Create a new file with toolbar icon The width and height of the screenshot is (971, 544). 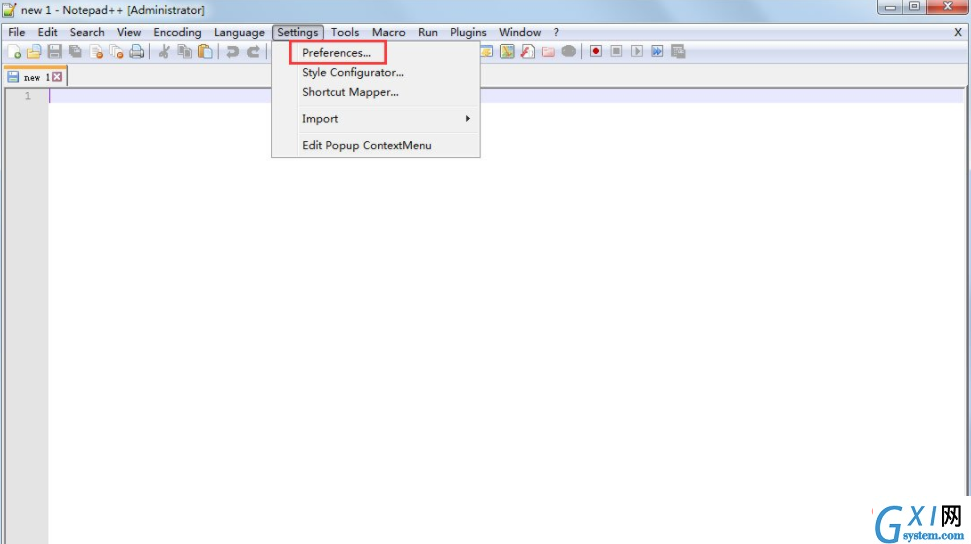[14, 51]
